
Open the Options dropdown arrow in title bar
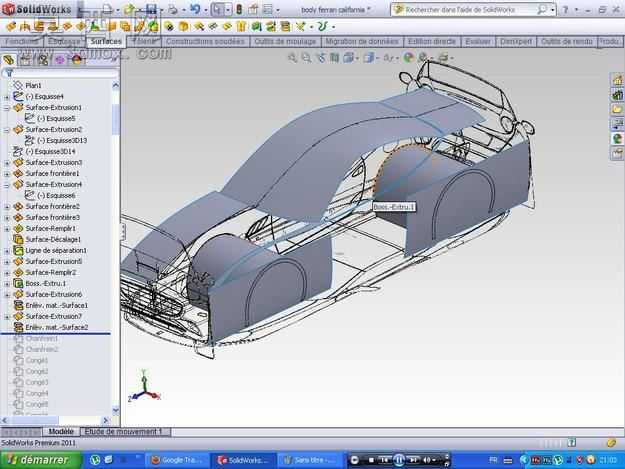click(x=278, y=10)
